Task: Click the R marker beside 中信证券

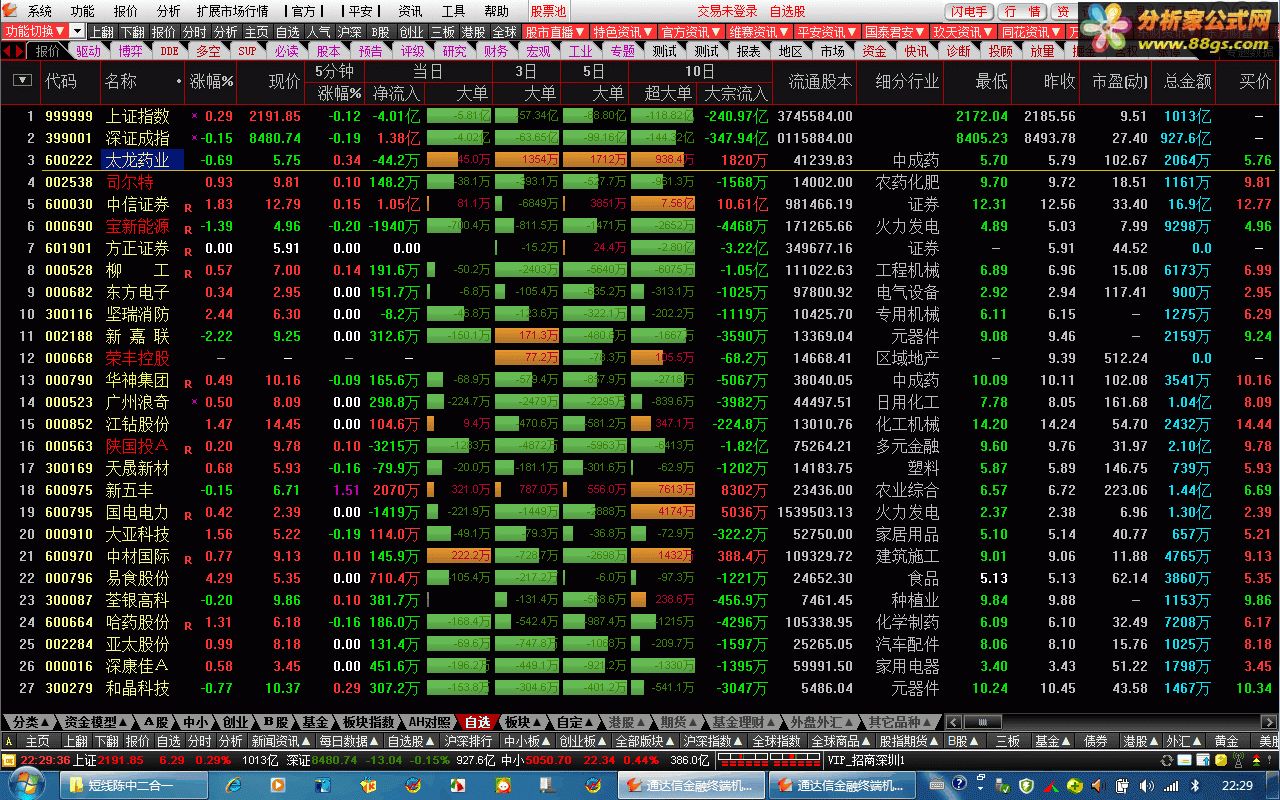Action: [x=187, y=208]
